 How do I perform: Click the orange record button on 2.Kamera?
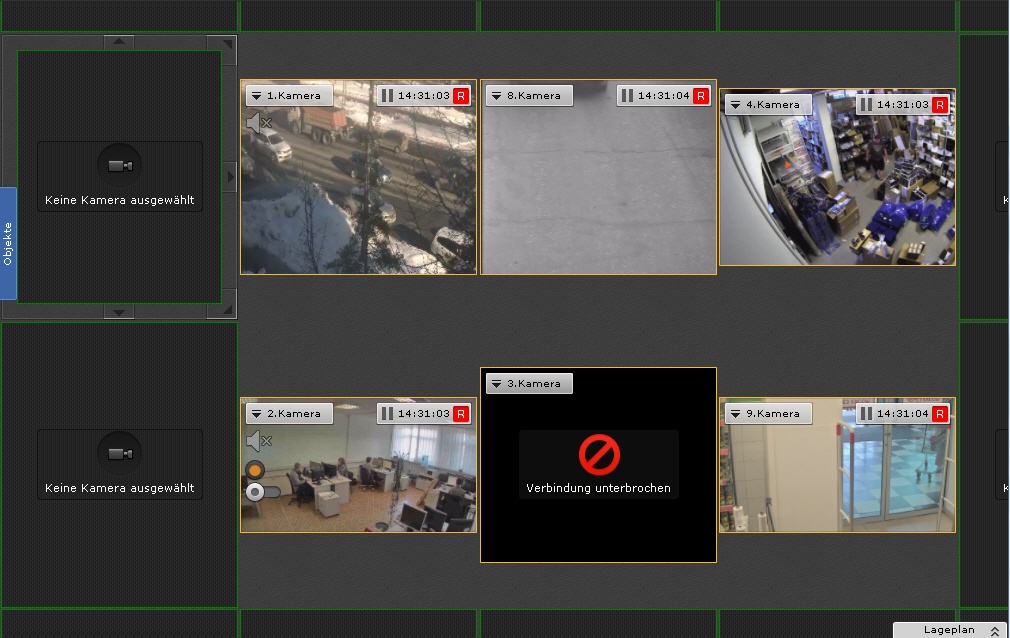pos(255,470)
